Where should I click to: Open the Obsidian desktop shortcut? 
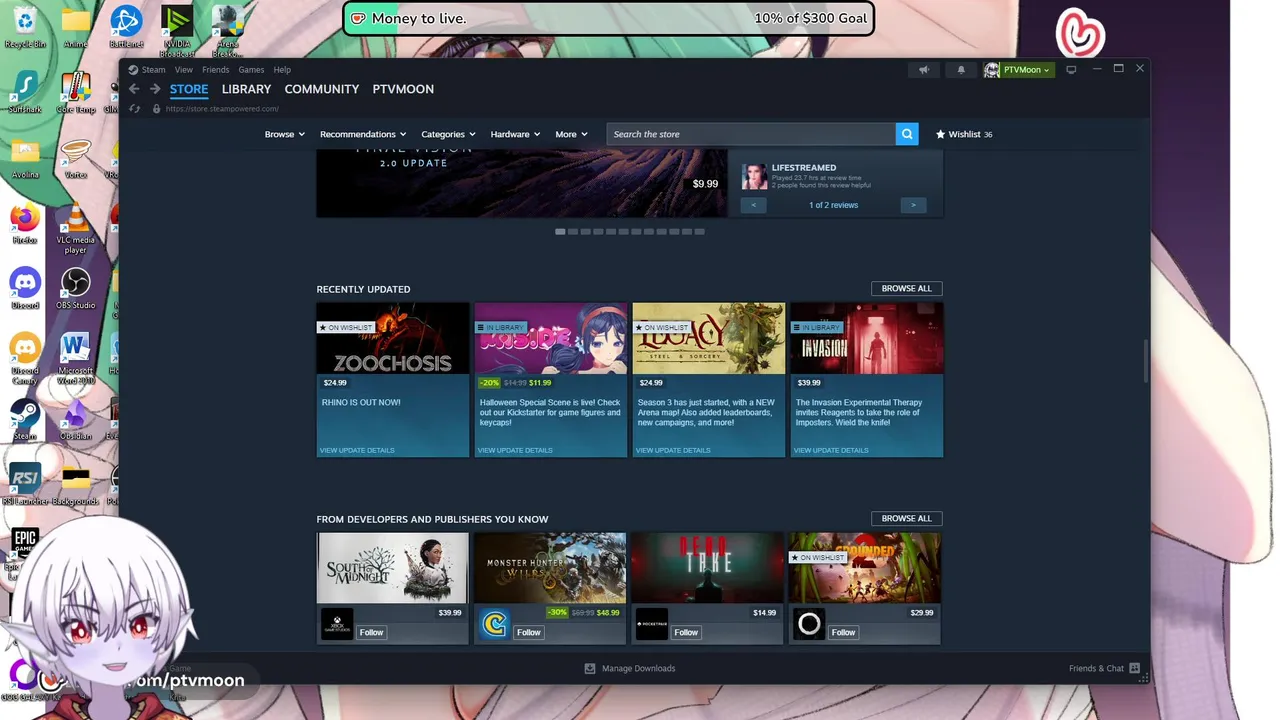75,418
